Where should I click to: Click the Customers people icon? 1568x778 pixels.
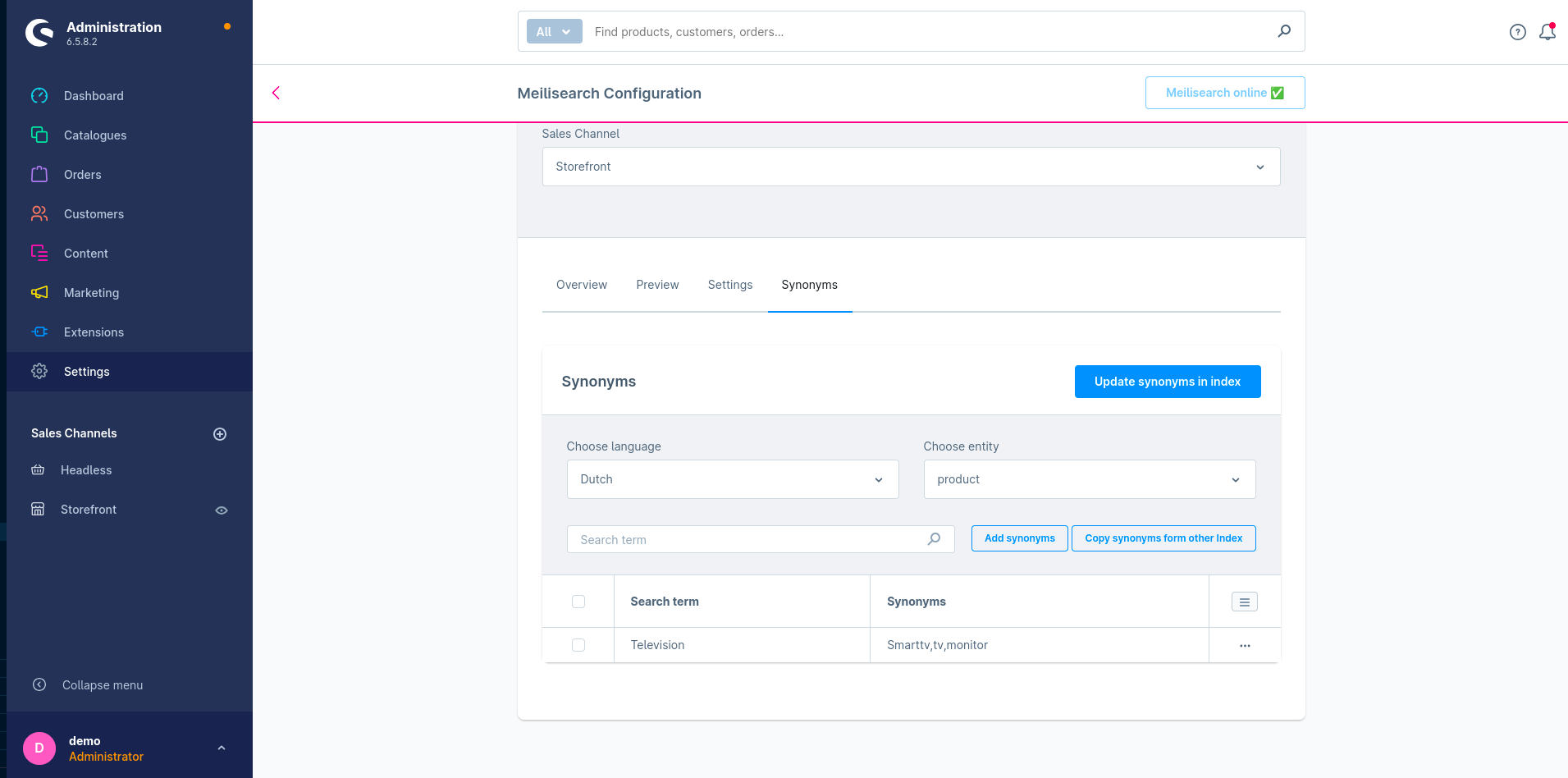click(39, 213)
